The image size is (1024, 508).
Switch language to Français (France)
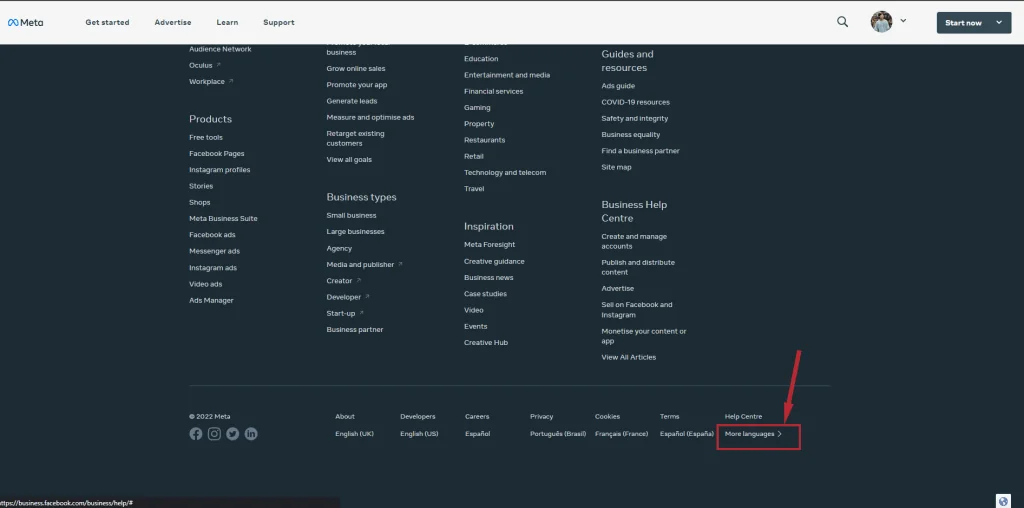[622, 434]
